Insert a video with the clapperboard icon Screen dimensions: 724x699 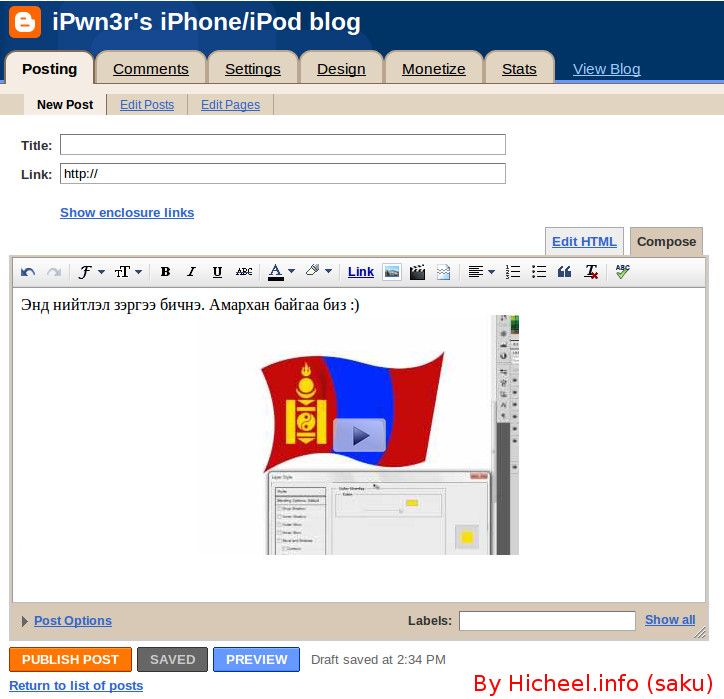coord(417,272)
